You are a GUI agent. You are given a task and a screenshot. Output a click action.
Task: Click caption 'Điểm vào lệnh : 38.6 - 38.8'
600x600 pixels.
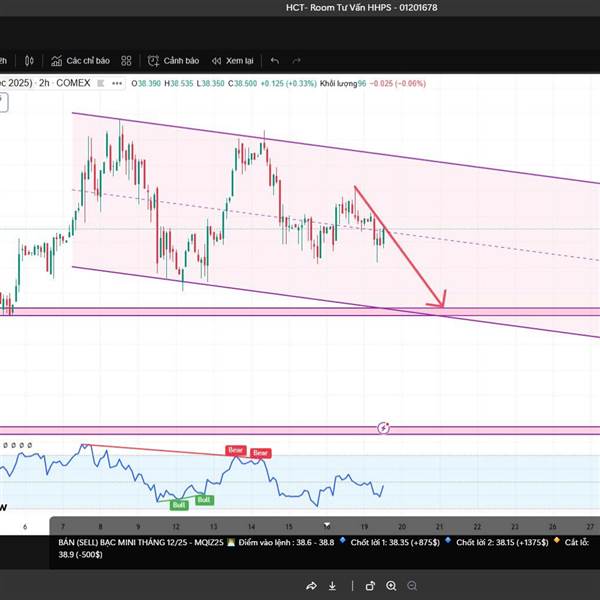click(x=286, y=542)
